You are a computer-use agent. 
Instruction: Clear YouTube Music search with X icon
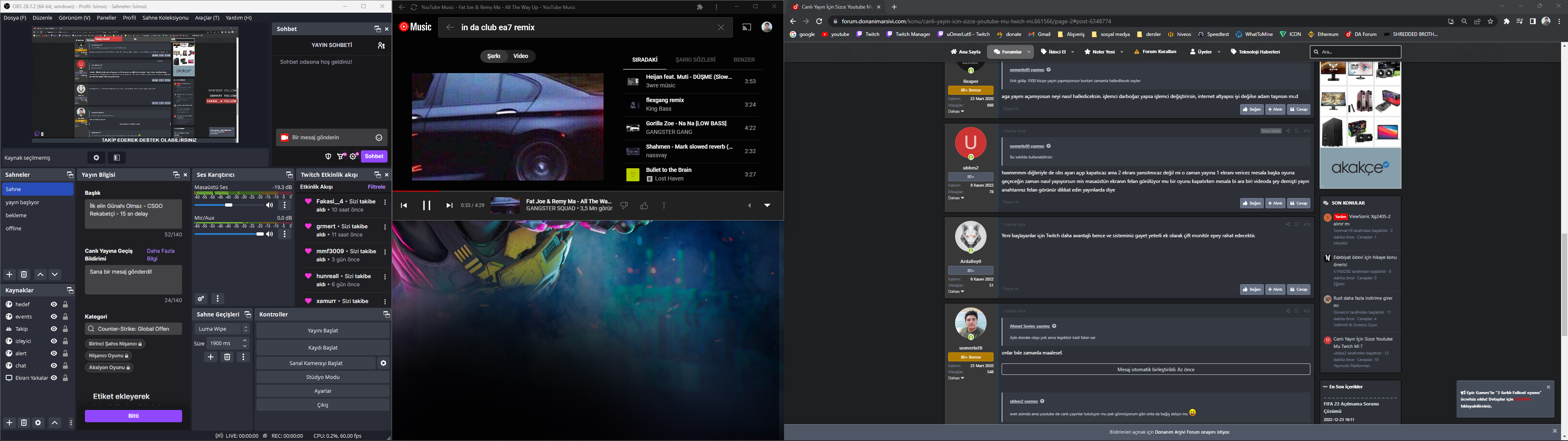click(x=721, y=27)
